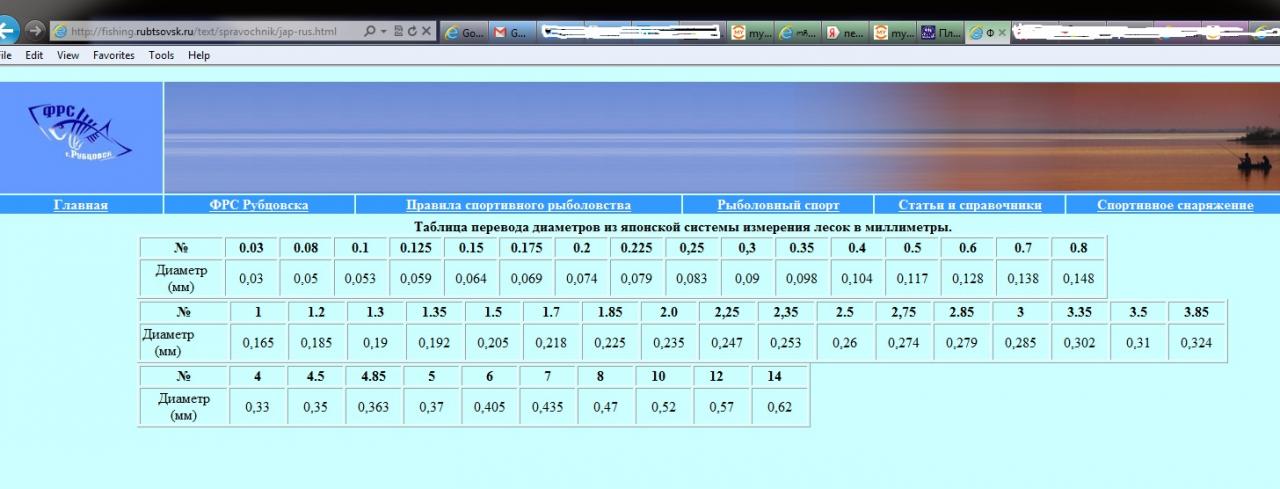
Task: Open the address bar autocomplete dropdown arrow
Action: pyautogui.click(x=383, y=32)
